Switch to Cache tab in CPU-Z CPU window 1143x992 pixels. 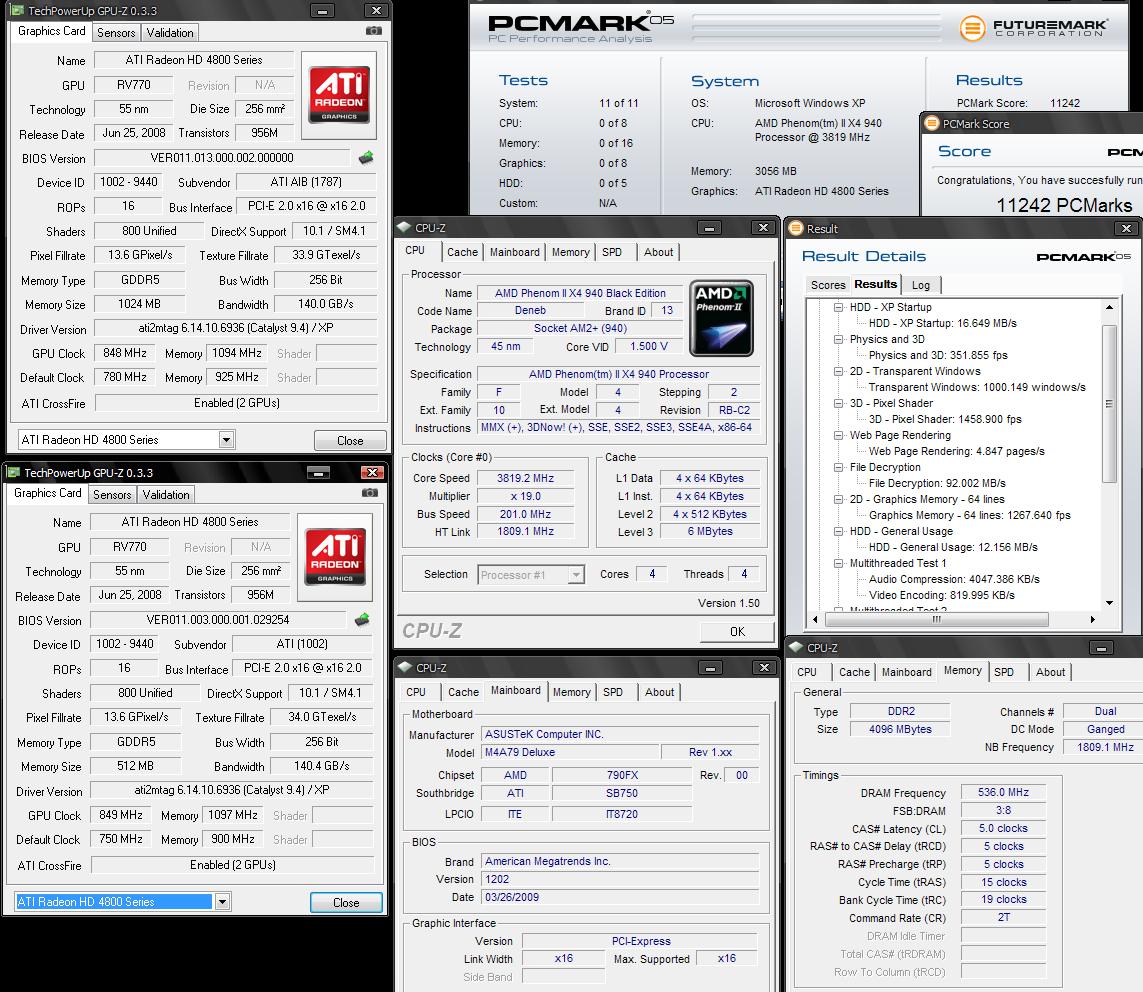[462, 252]
